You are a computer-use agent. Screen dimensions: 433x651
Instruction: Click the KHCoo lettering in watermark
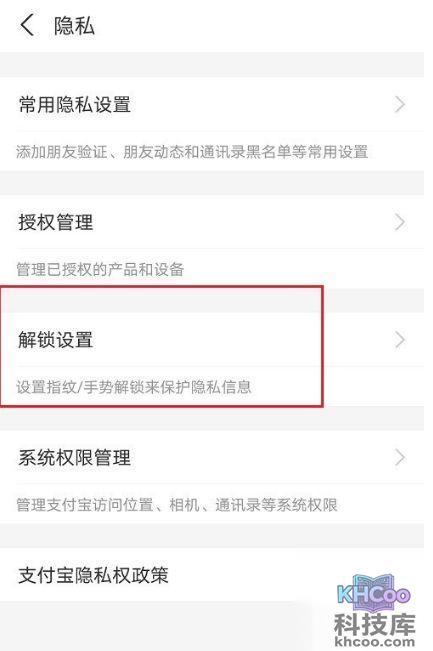tap(373, 595)
